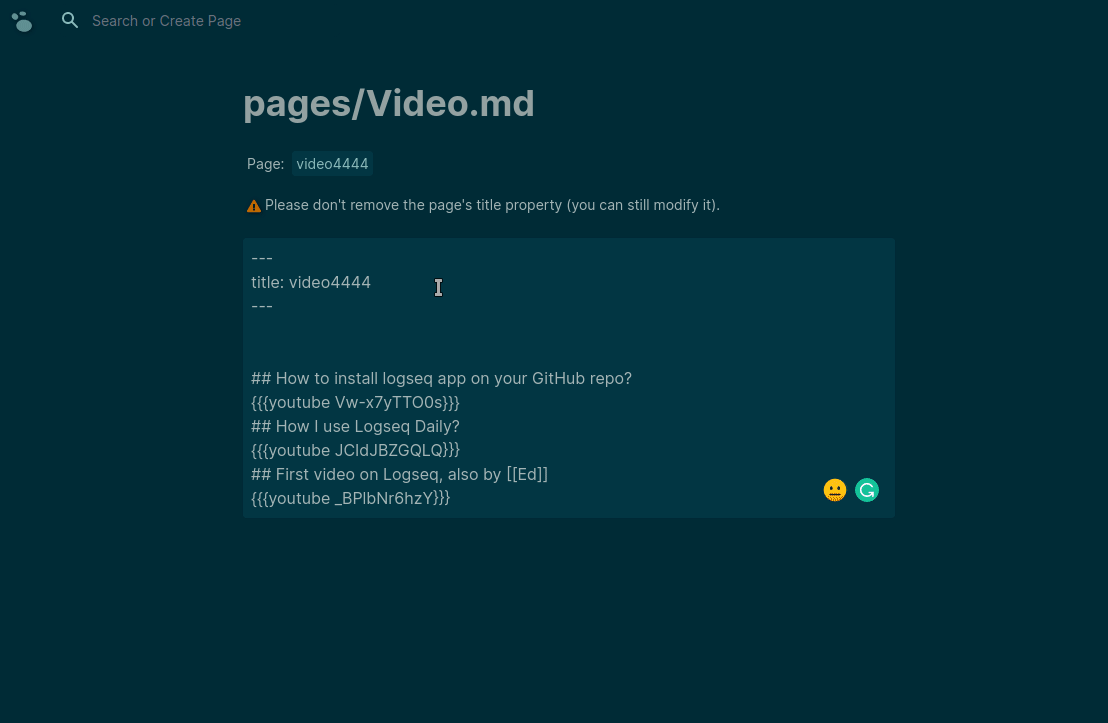This screenshot has width=1108, height=723.
Task: Click the How I use Logseq Daily heading
Action: click(x=355, y=426)
